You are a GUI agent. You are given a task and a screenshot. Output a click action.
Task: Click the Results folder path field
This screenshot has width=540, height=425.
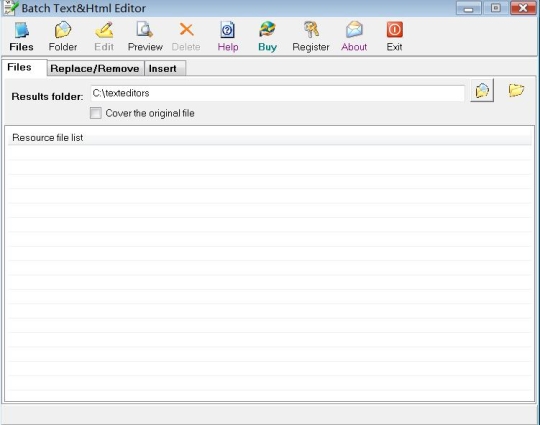pos(277,93)
